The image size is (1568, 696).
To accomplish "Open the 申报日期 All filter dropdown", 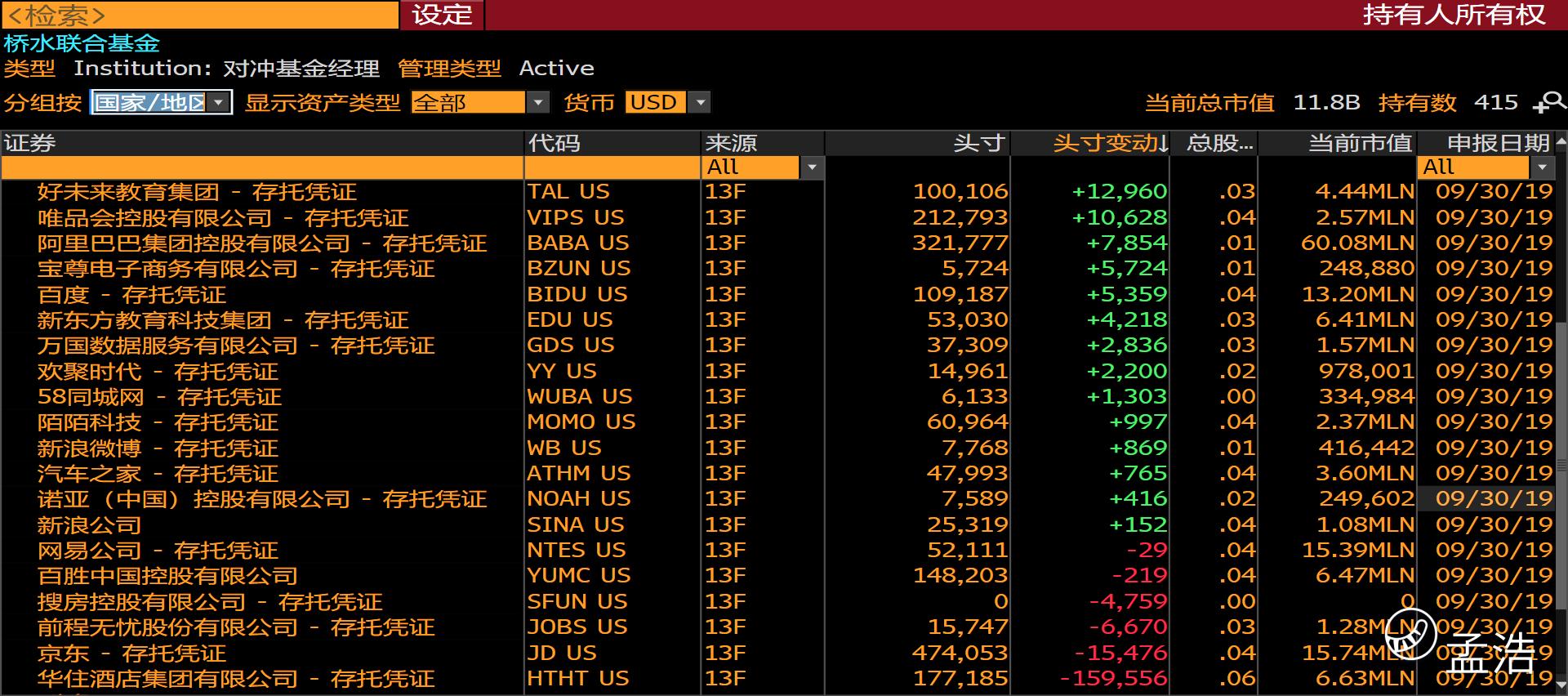I will (x=1542, y=167).
